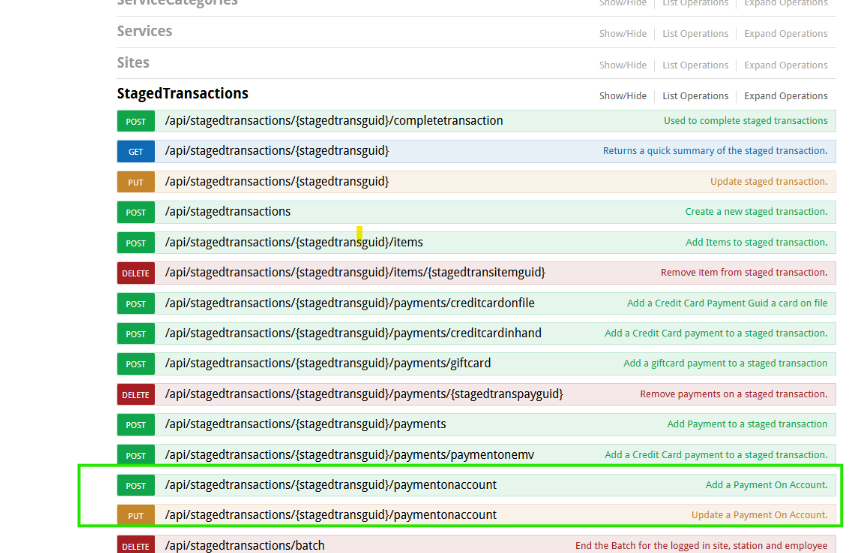Choose List Operations for Services

695,33
